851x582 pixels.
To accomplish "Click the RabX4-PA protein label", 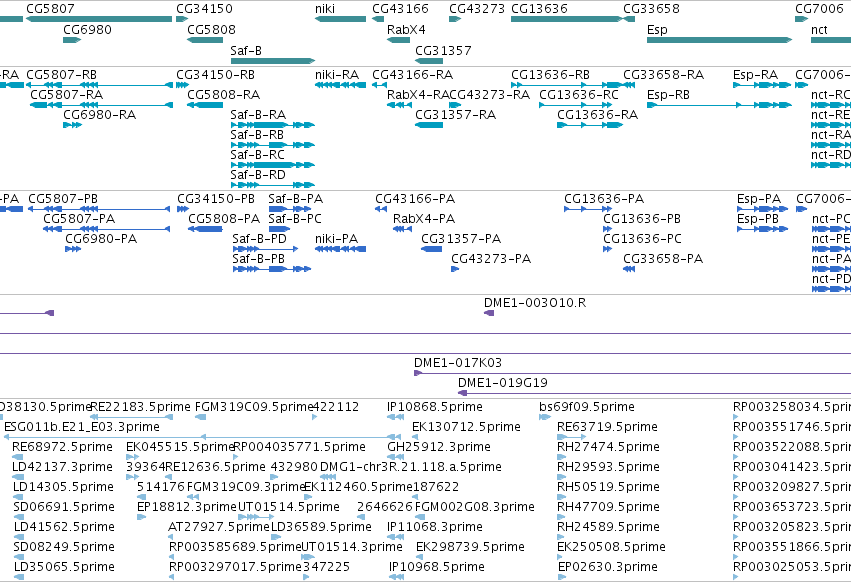I will coord(424,219).
